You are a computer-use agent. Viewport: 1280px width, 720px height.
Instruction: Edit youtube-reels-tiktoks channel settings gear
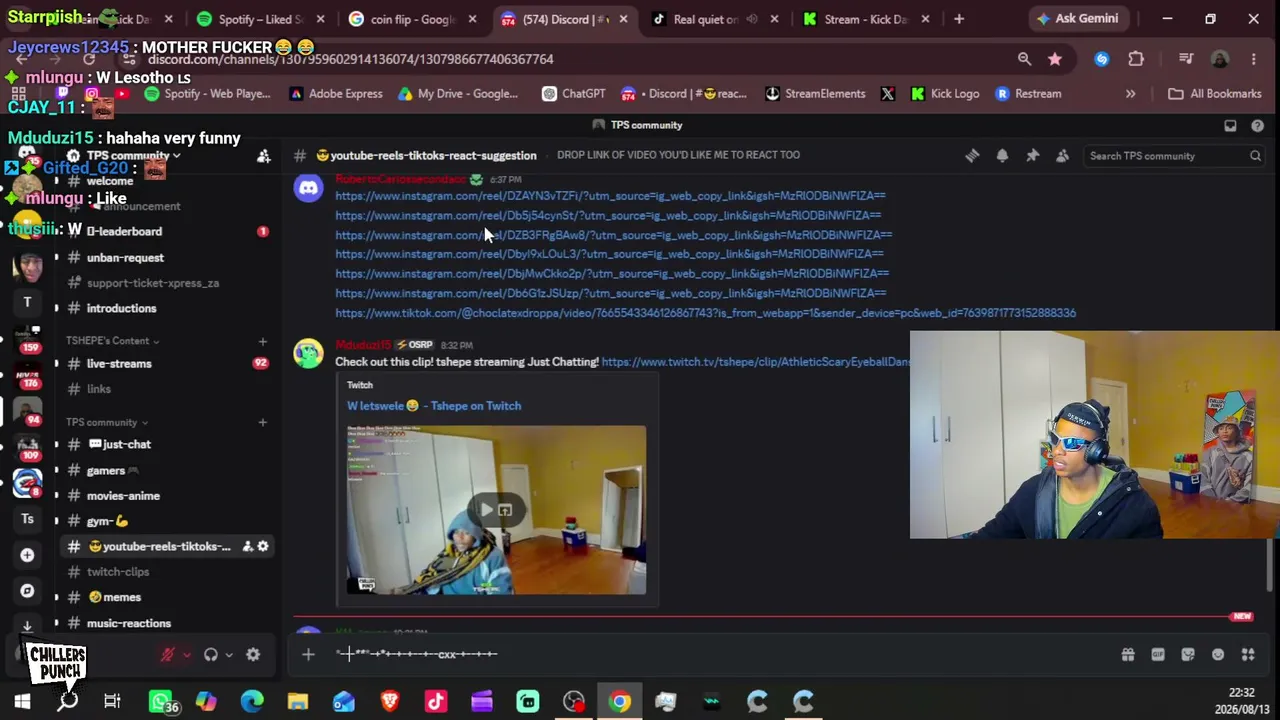263,546
